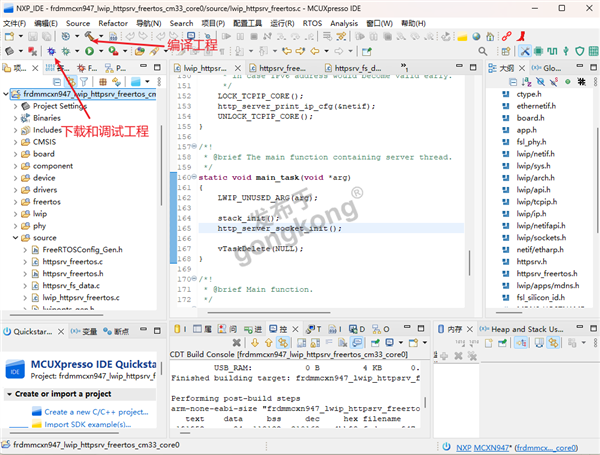
Task: Click the blue Debug (download and debug) icon
Action: click(x=51, y=51)
